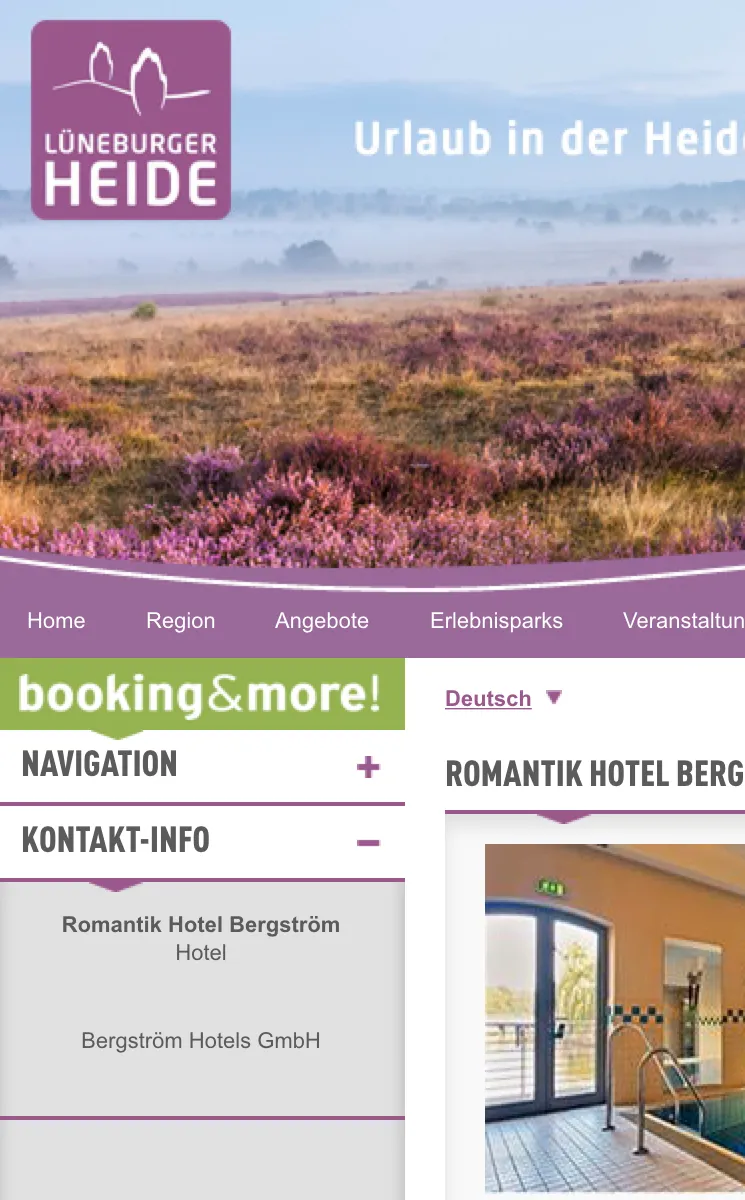Click the heath landscape hero image

[x=372, y=400]
